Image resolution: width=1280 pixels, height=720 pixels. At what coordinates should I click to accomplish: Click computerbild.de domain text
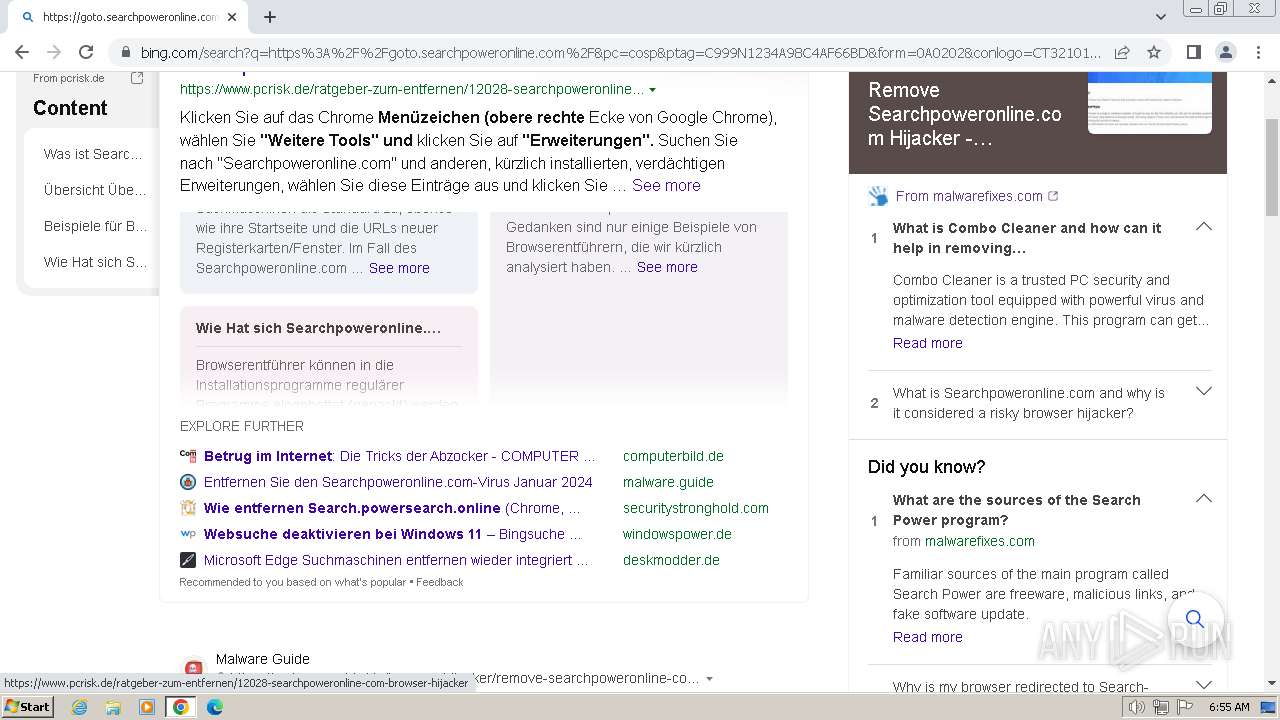(x=673, y=456)
